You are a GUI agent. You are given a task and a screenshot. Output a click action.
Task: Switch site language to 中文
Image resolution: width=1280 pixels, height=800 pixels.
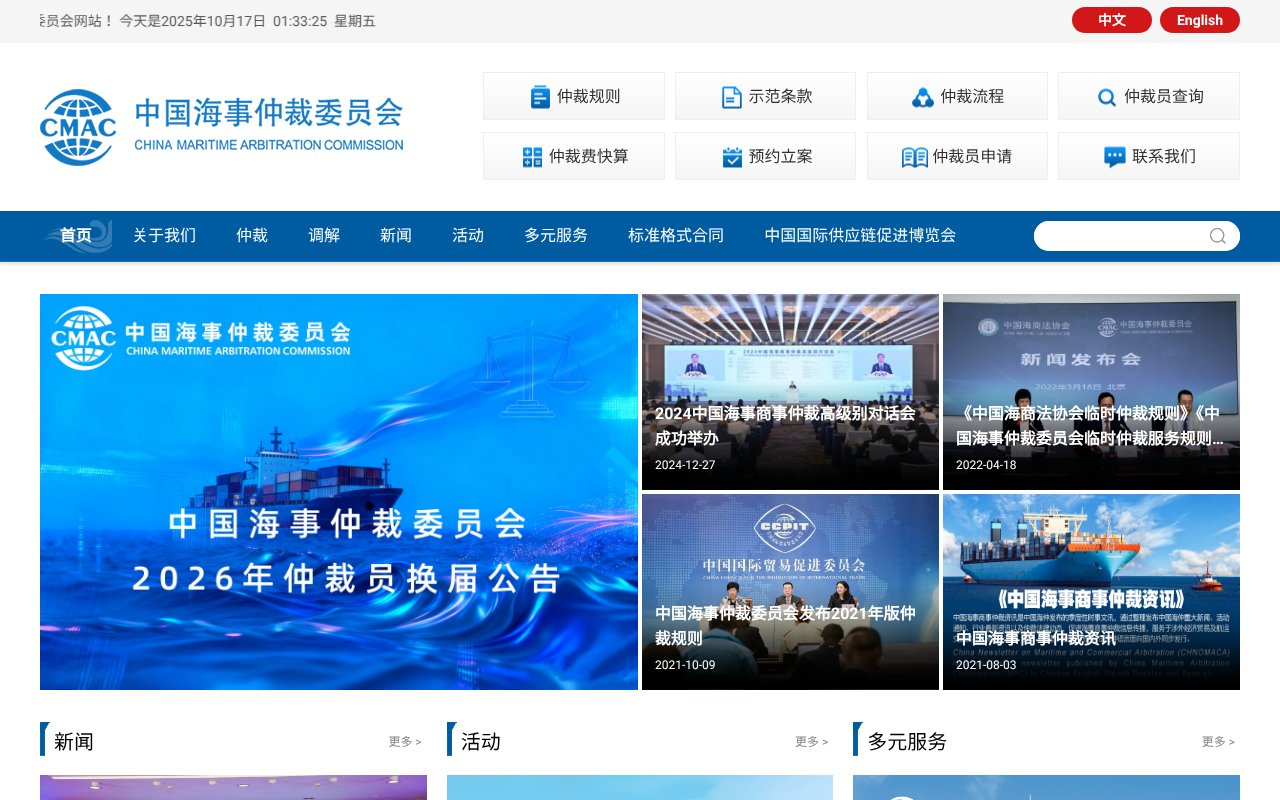point(1111,20)
